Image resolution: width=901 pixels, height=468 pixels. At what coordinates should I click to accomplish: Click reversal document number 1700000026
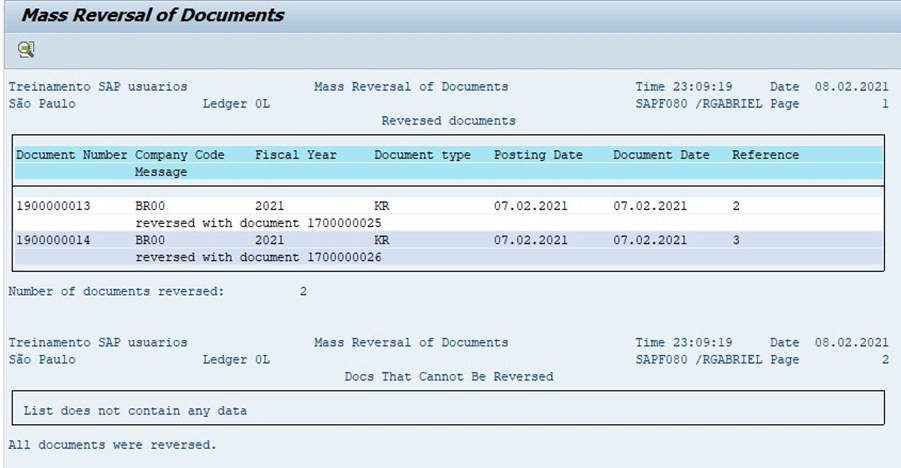[344, 257]
